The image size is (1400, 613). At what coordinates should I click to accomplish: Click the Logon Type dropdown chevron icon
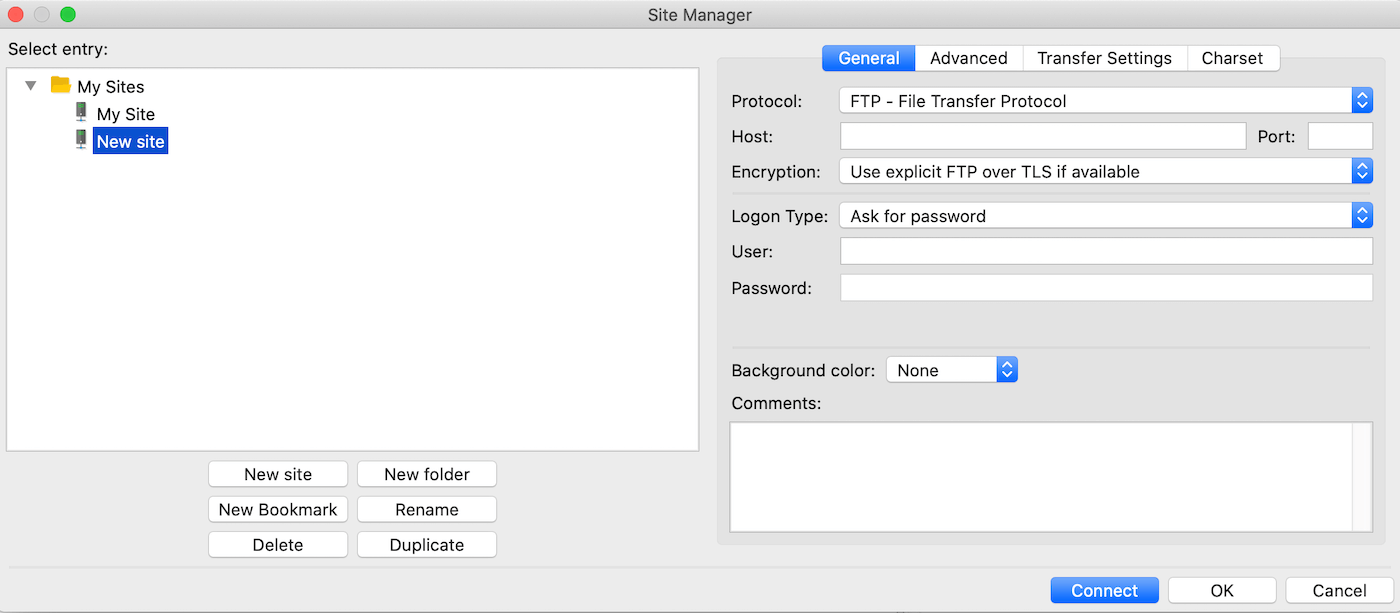pos(1362,215)
